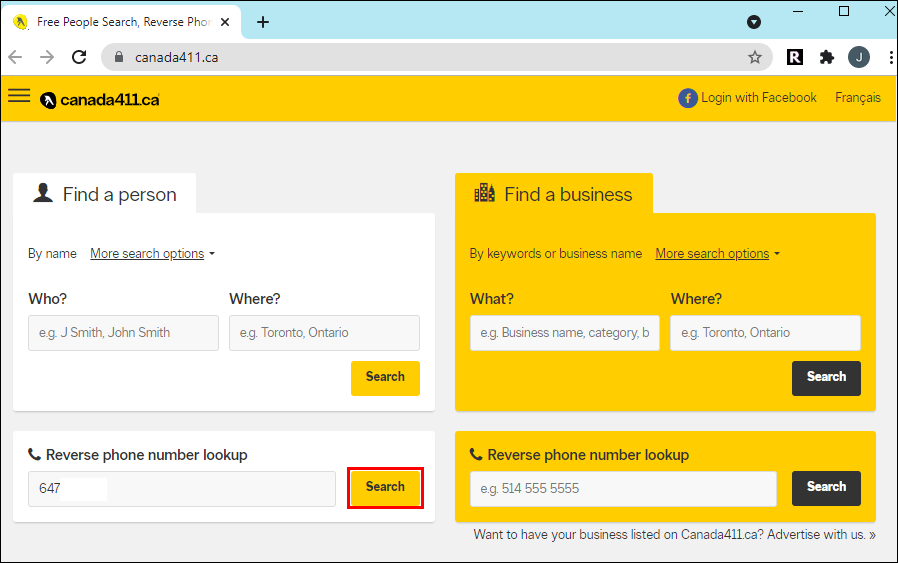Click dark Search for business phone lookup
This screenshot has width=898, height=563.
(x=826, y=488)
